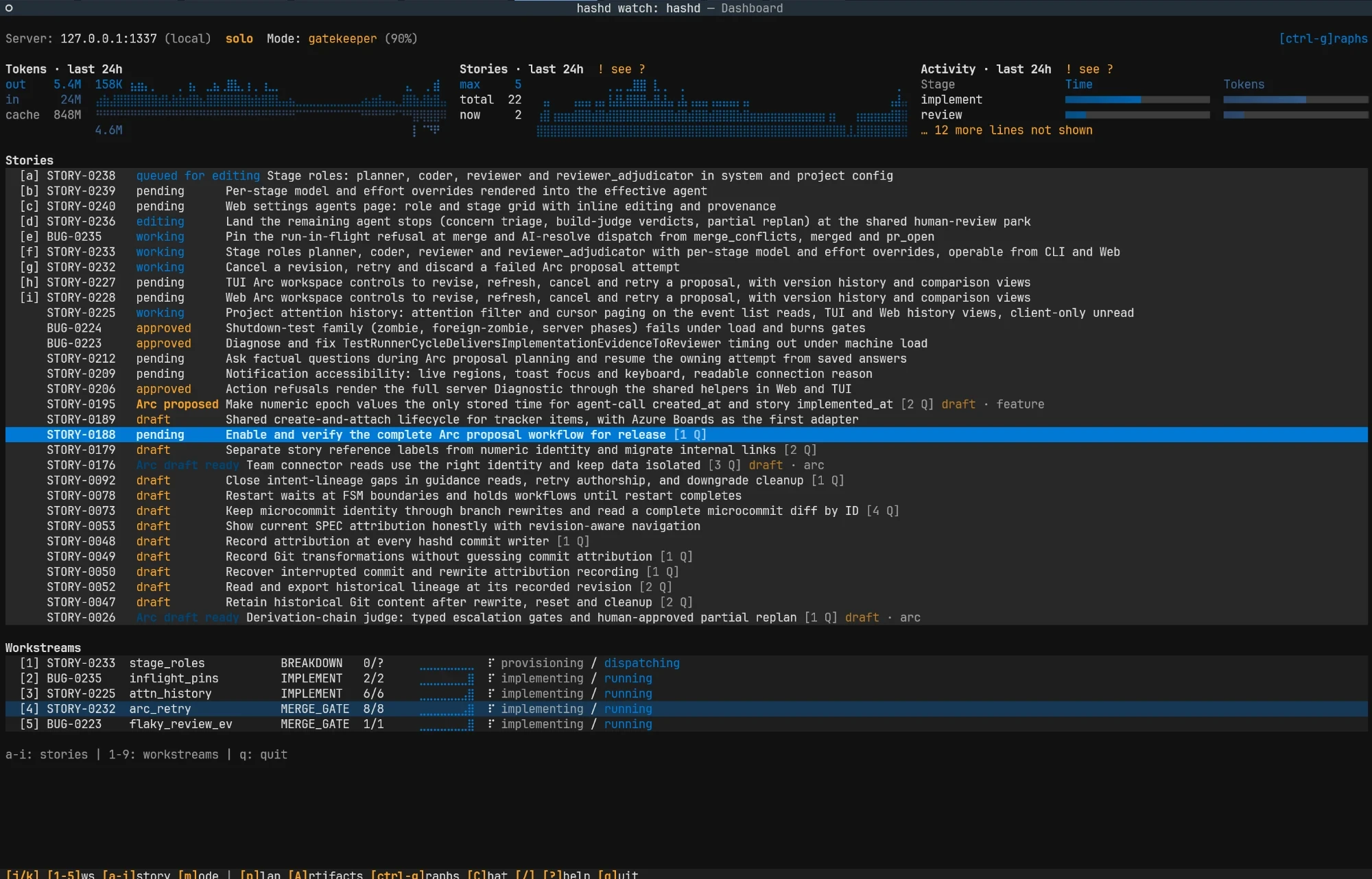Click '! see ?' next to Activity last 24h
Screen dimensions: 1372x879
click(1089, 69)
